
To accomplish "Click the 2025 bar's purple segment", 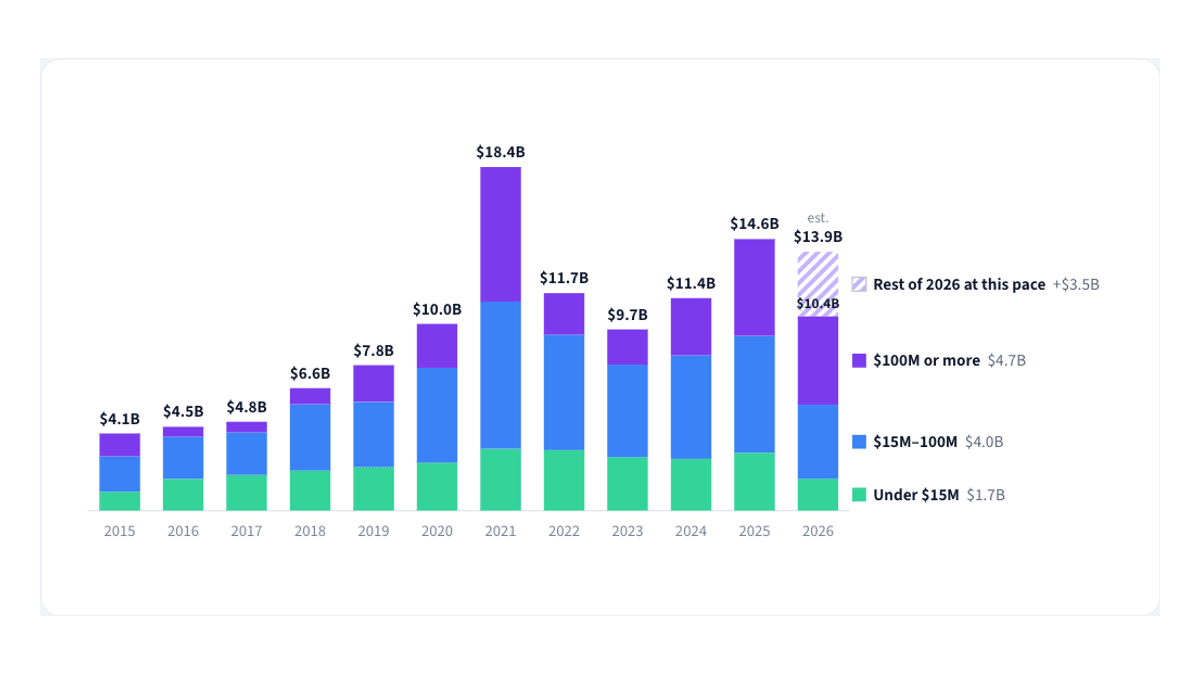I will tap(754, 287).
